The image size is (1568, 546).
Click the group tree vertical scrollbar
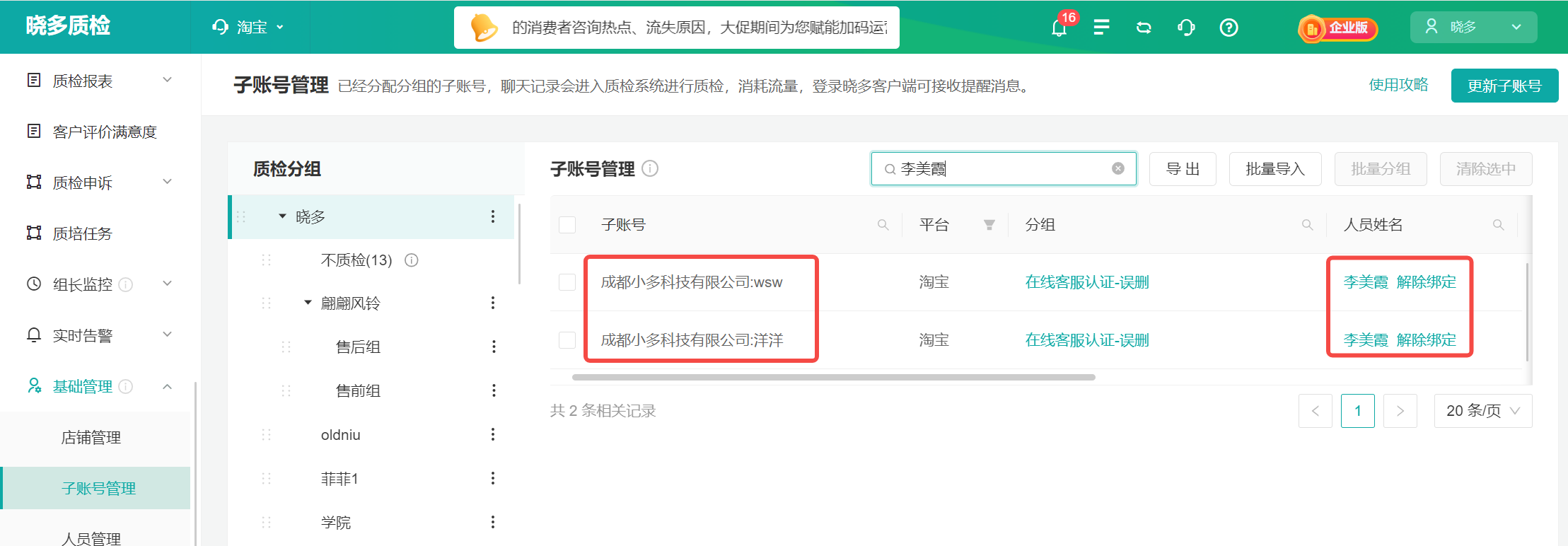coord(520,244)
